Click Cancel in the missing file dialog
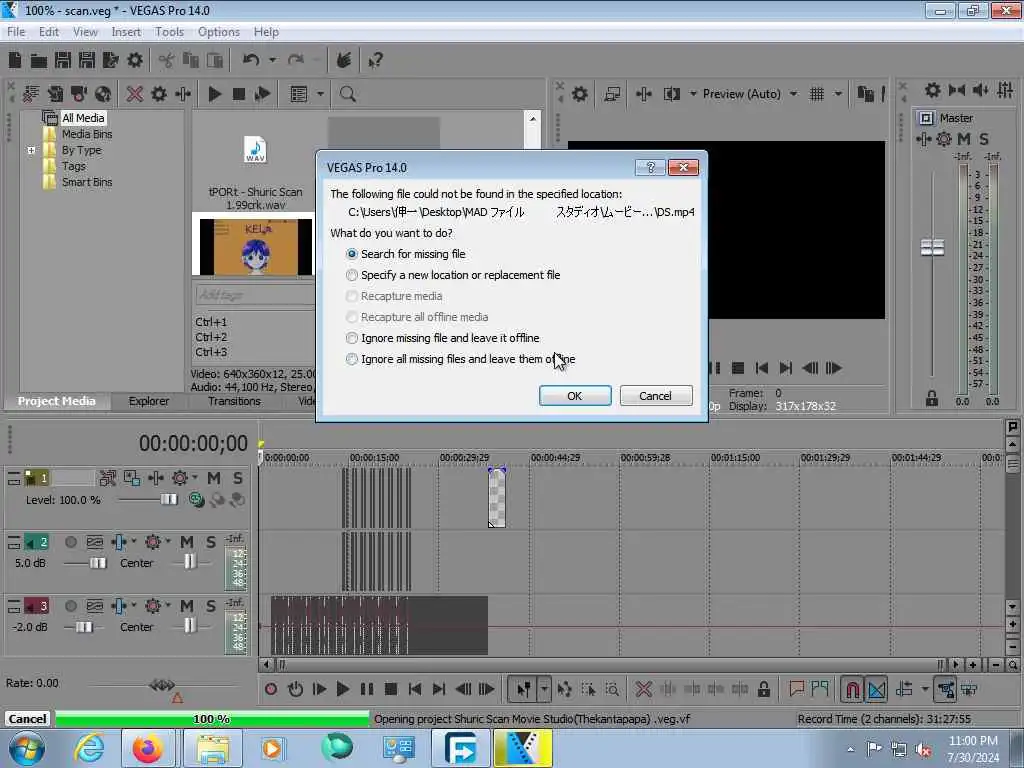The width and height of the screenshot is (1024, 768). (656, 396)
